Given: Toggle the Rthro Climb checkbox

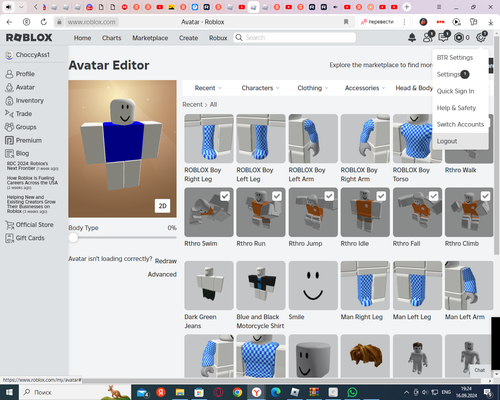Looking at the screenshot, I should [485, 196].
